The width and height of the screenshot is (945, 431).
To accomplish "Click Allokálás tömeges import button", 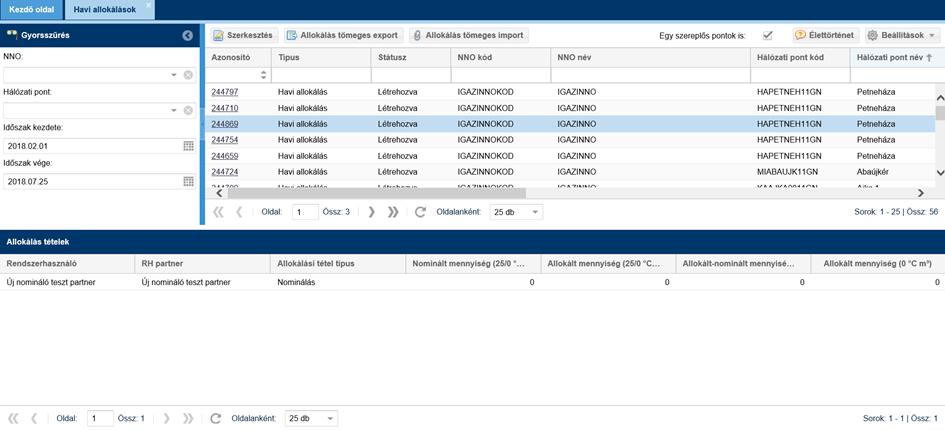I will coord(468,36).
